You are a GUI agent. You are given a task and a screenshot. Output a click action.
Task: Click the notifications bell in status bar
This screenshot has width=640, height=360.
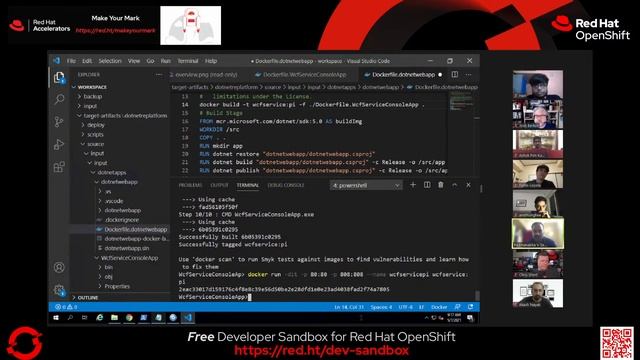(471, 307)
